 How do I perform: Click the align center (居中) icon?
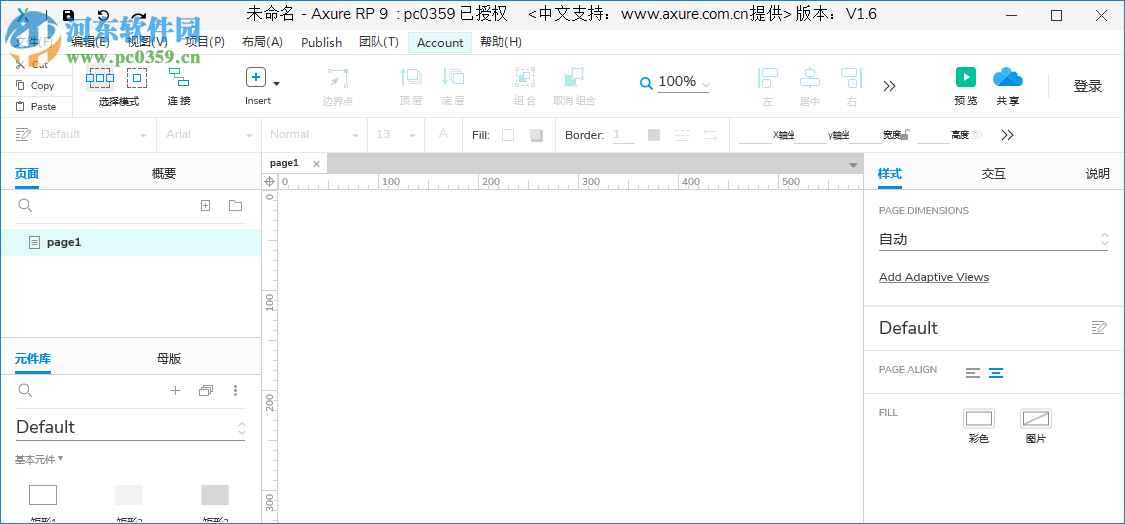[x=809, y=78]
